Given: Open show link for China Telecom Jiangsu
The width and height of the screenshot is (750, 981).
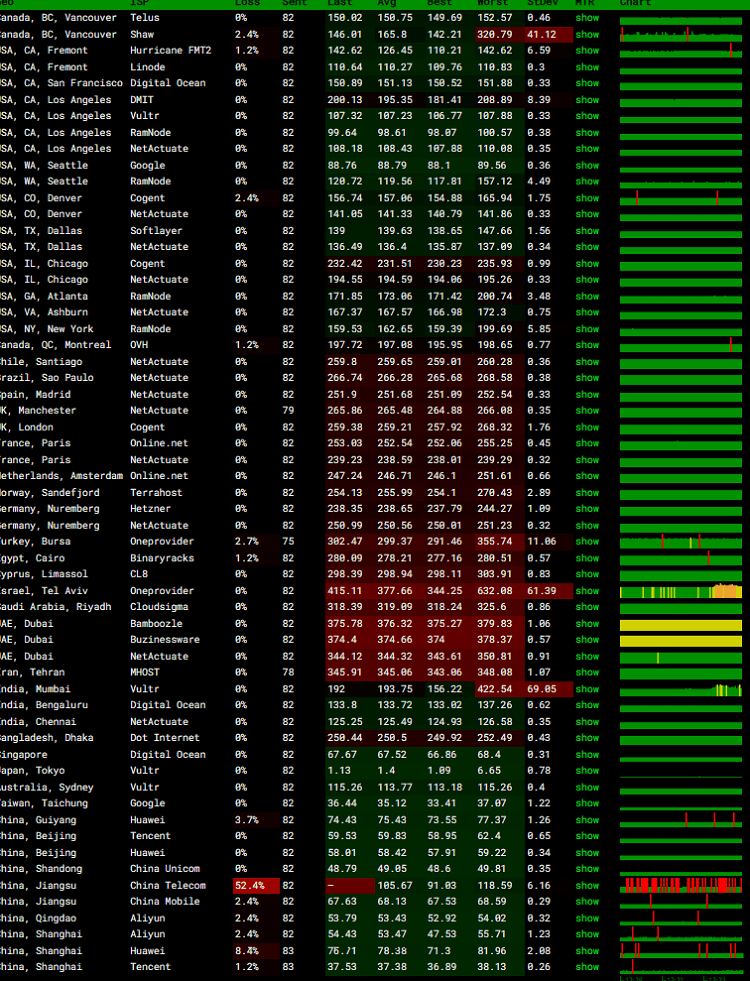Looking at the screenshot, I should [x=587, y=885].
